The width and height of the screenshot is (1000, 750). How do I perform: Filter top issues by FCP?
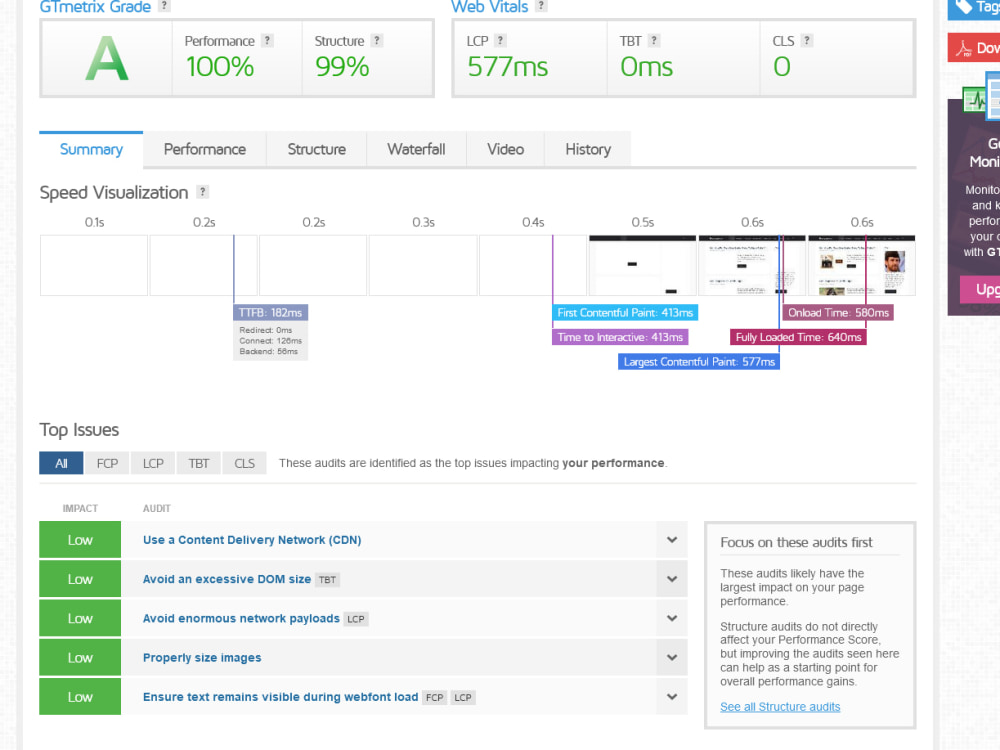tap(107, 463)
